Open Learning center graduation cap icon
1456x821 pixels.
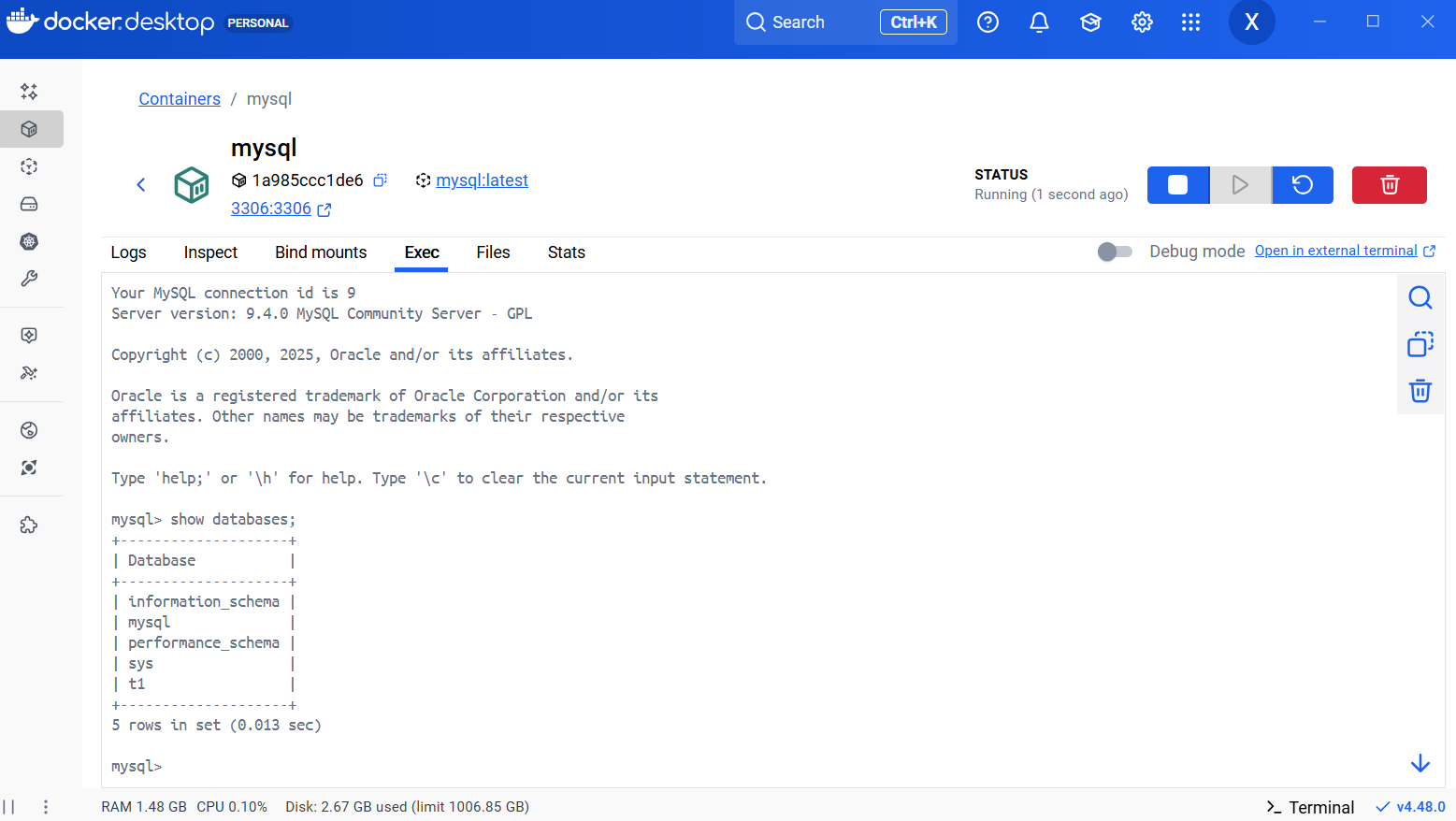pyautogui.click(x=1090, y=22)
